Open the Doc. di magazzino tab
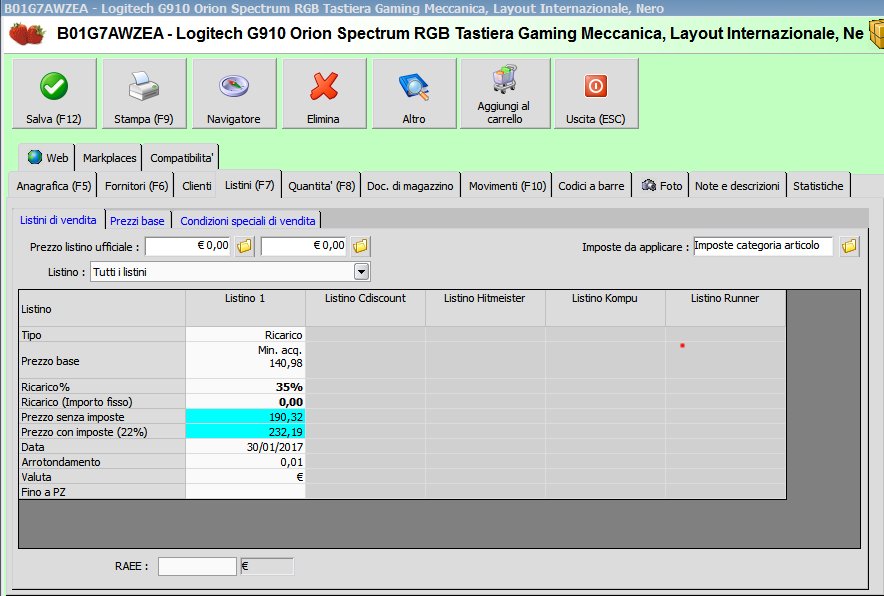 410,186
